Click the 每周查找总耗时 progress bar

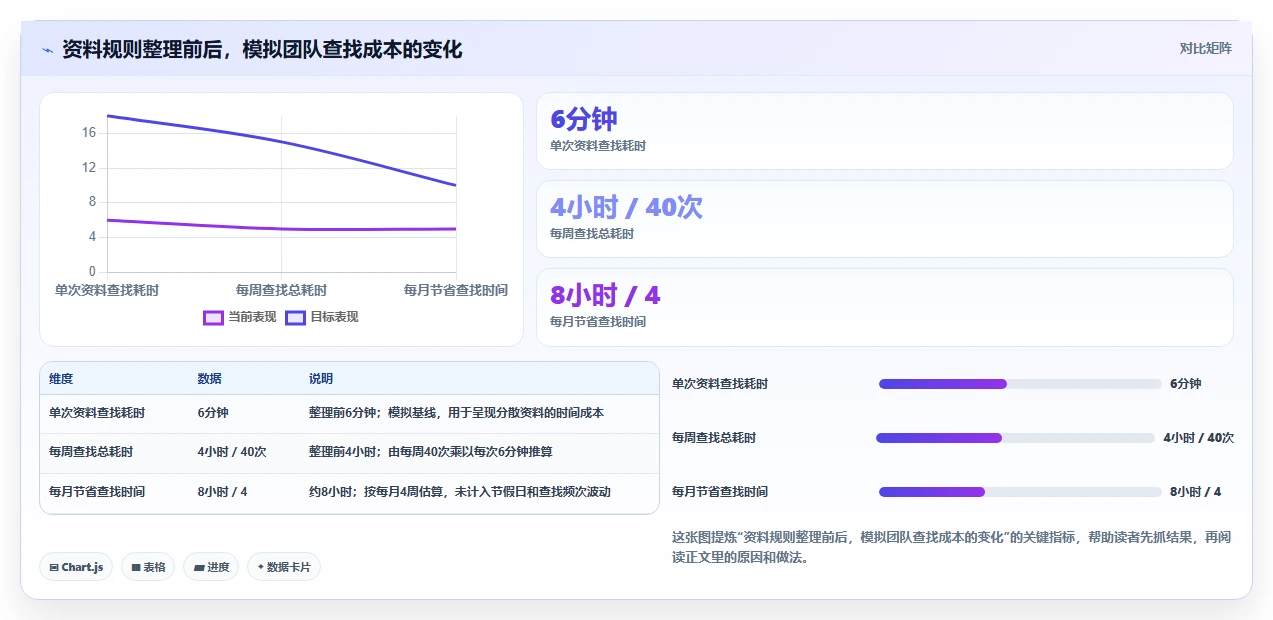point(1015,438)
